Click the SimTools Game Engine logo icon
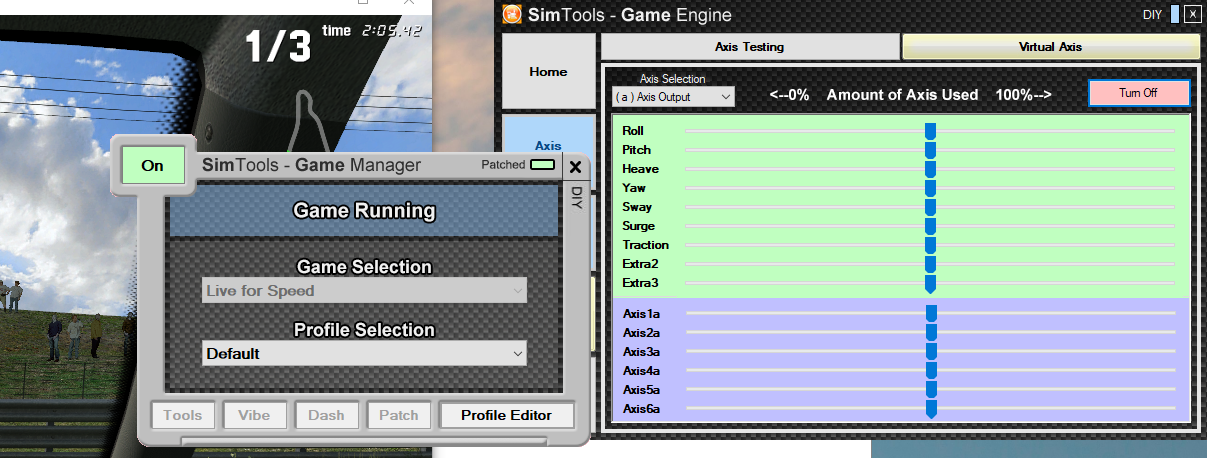The height and width of the screenshot is (458, 1207). pos(512,14)
